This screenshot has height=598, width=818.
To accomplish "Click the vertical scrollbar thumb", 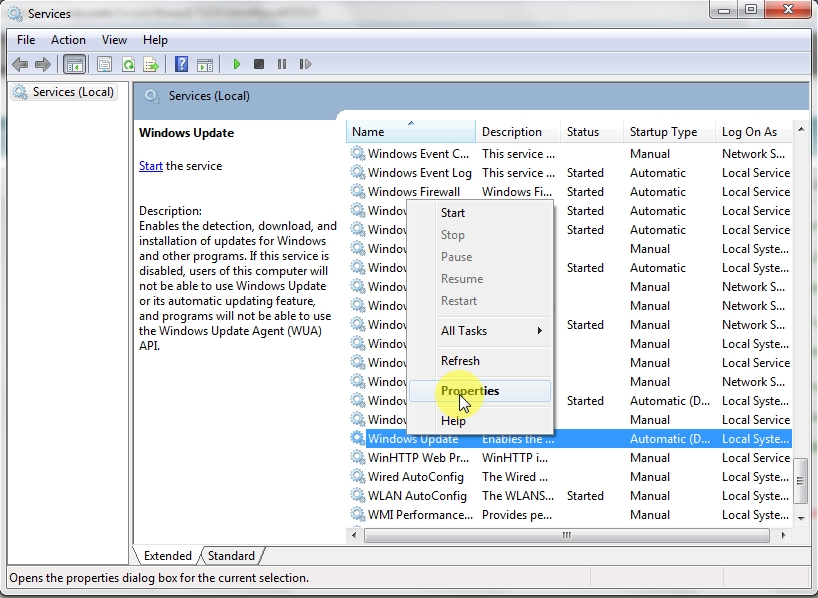I will pyautogui.click(x=801, y=481).
